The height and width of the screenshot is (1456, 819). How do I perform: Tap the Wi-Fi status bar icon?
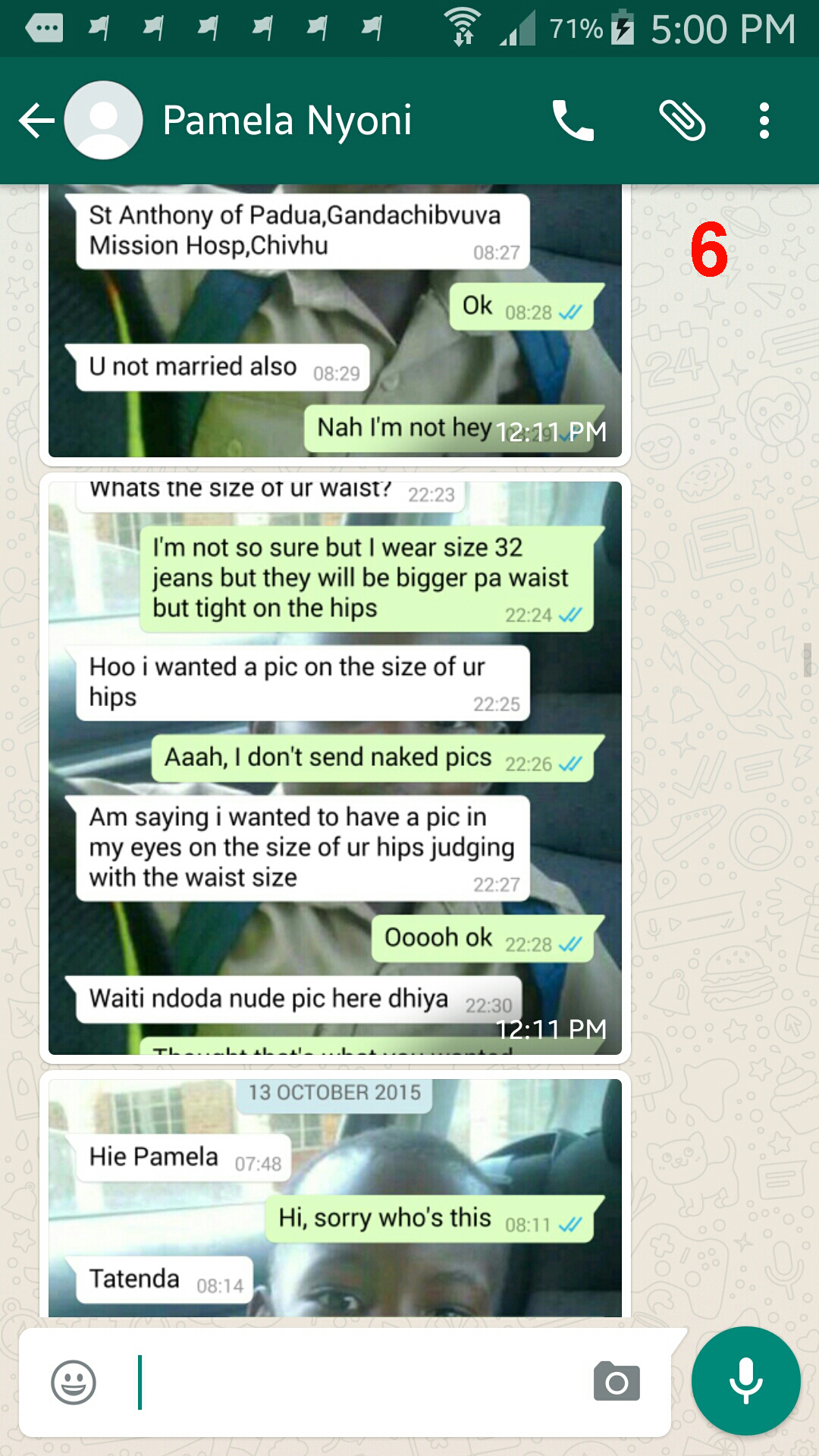[x=463, y=27]
